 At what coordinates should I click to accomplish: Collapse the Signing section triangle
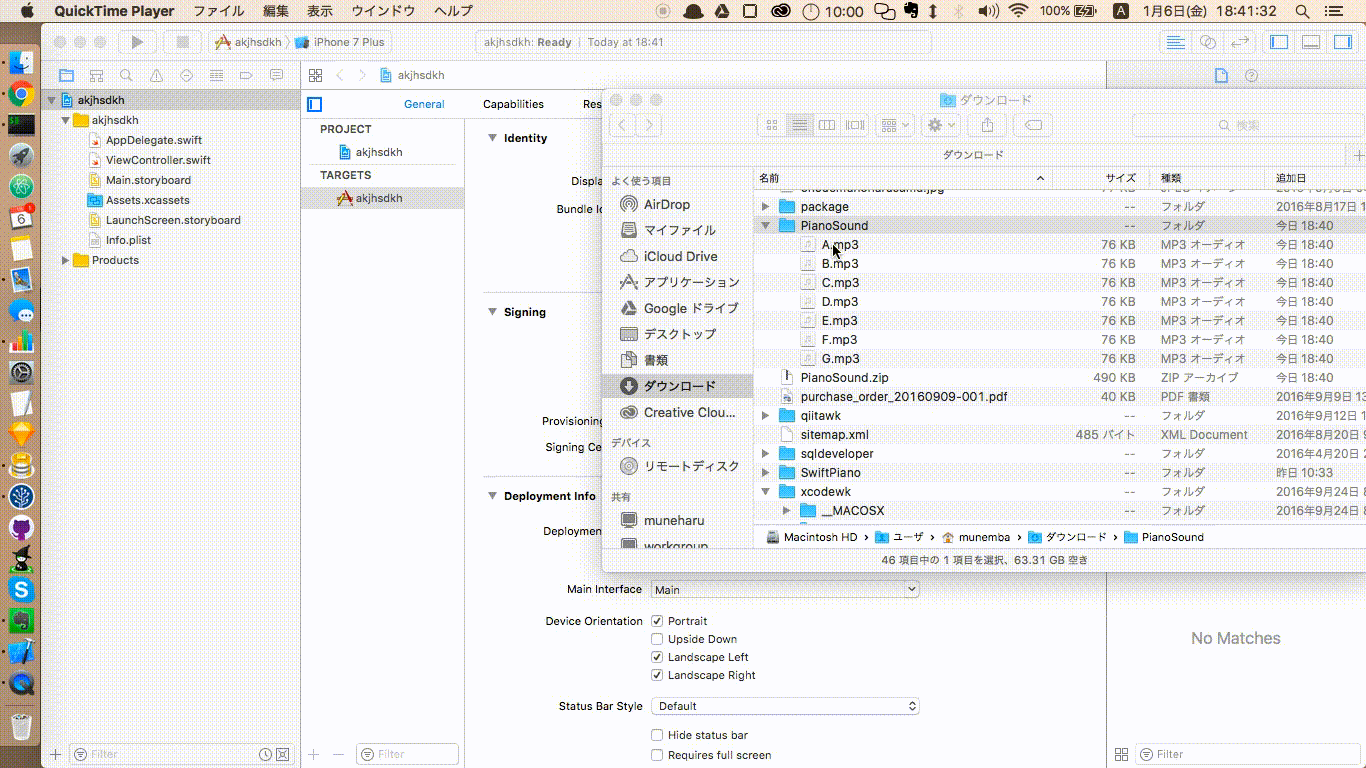click(x=492, y=312)
